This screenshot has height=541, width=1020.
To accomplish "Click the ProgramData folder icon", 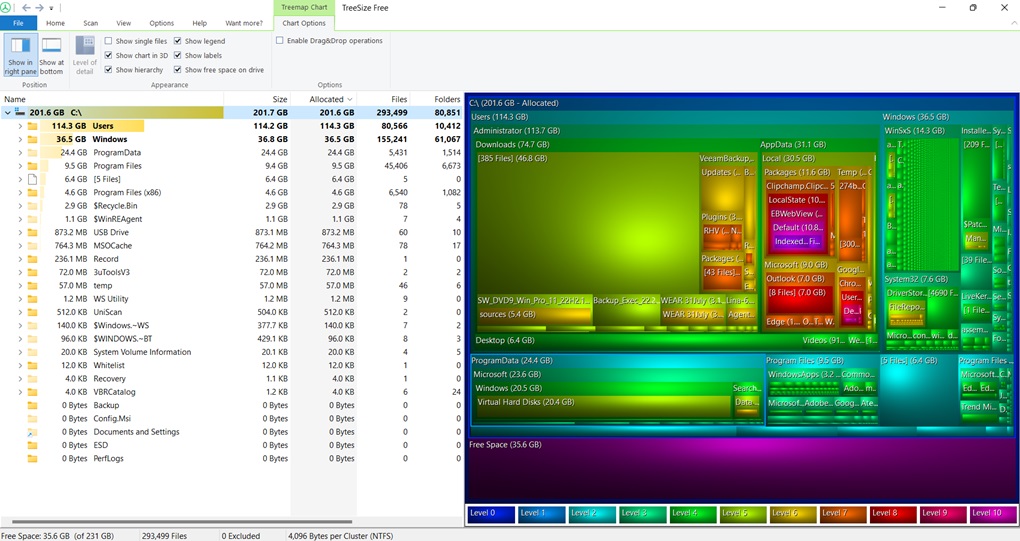I will click(33, 153).
